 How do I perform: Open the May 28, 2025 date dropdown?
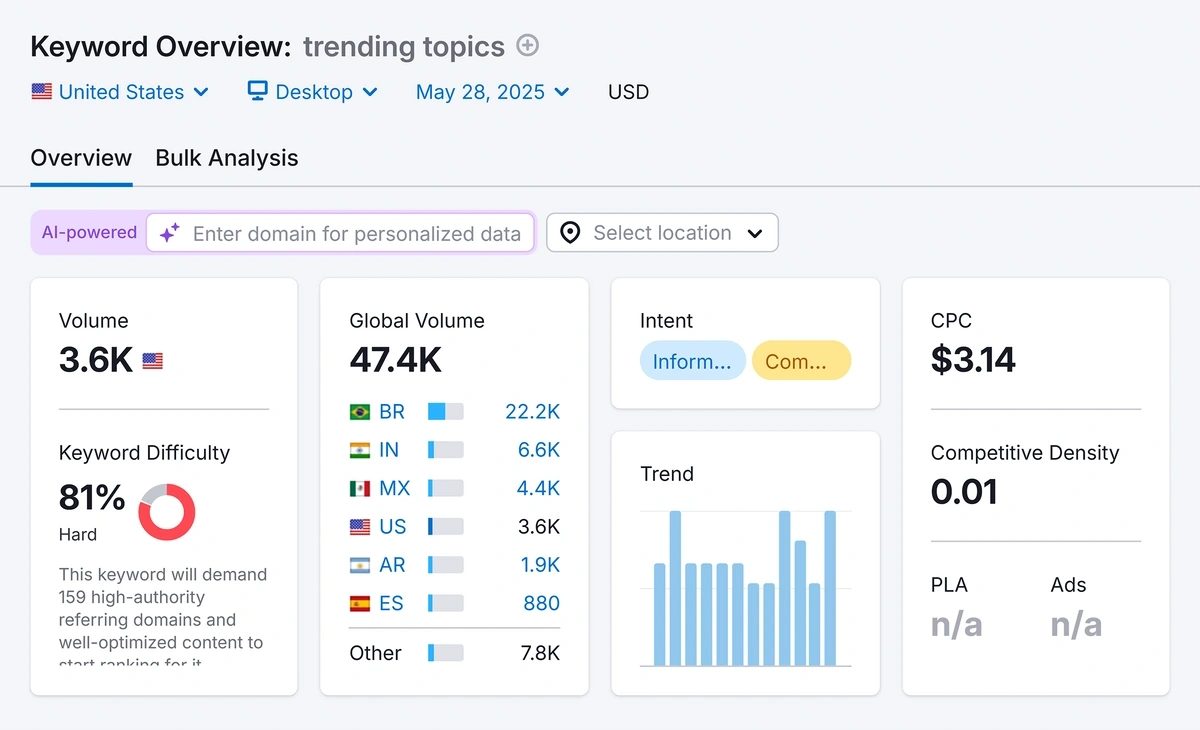pos(493,92)
